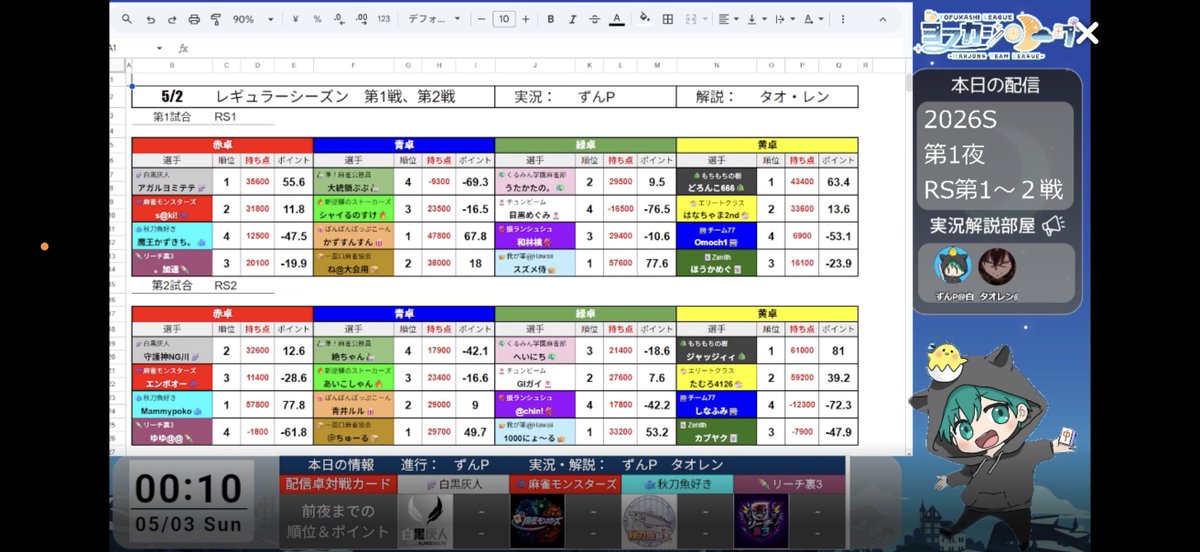Open the name box dropdown arrow
This screenshot has width=1200, height=552.
point(159,48)
